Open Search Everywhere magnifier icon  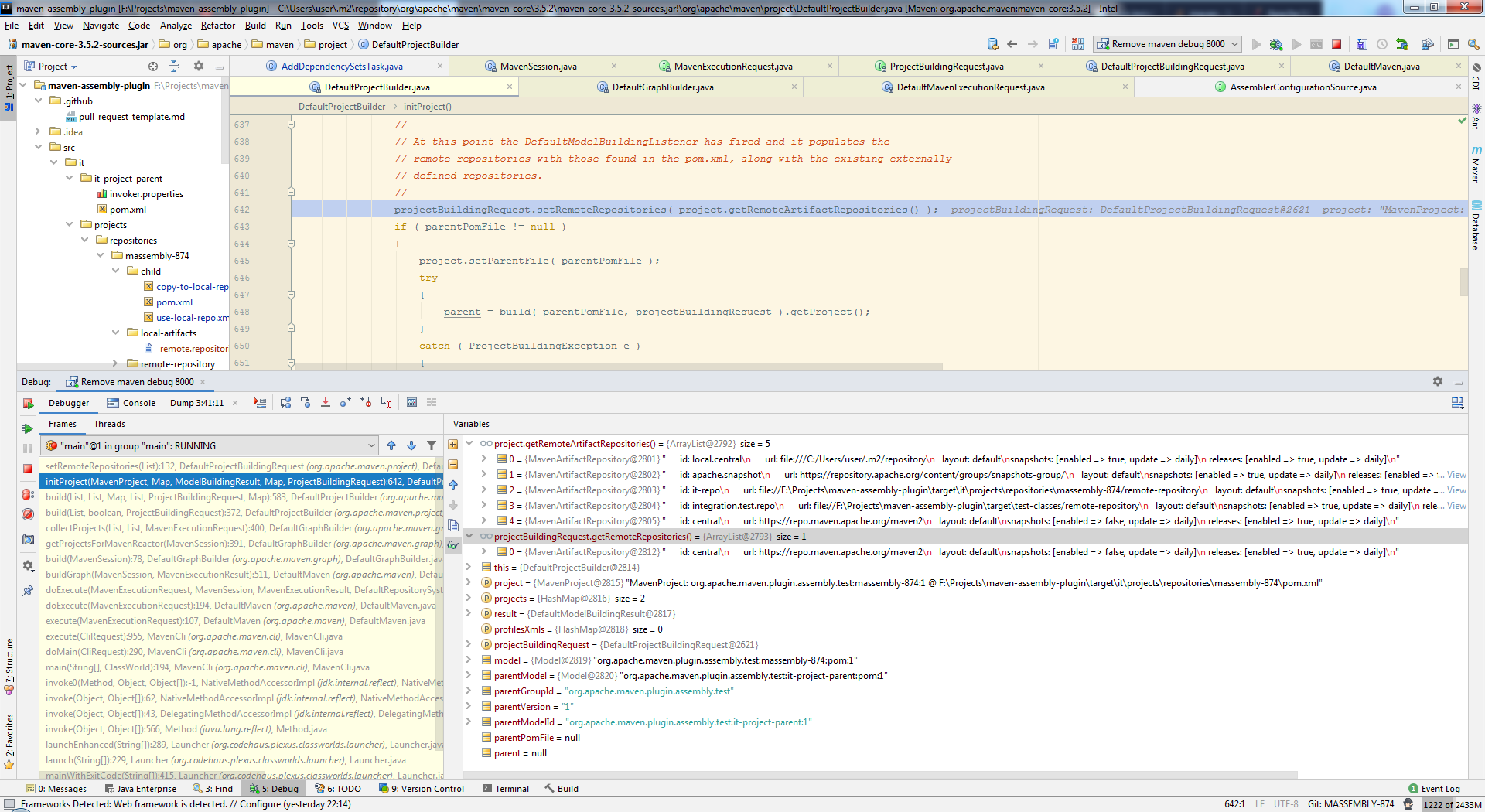point(1473,44)
